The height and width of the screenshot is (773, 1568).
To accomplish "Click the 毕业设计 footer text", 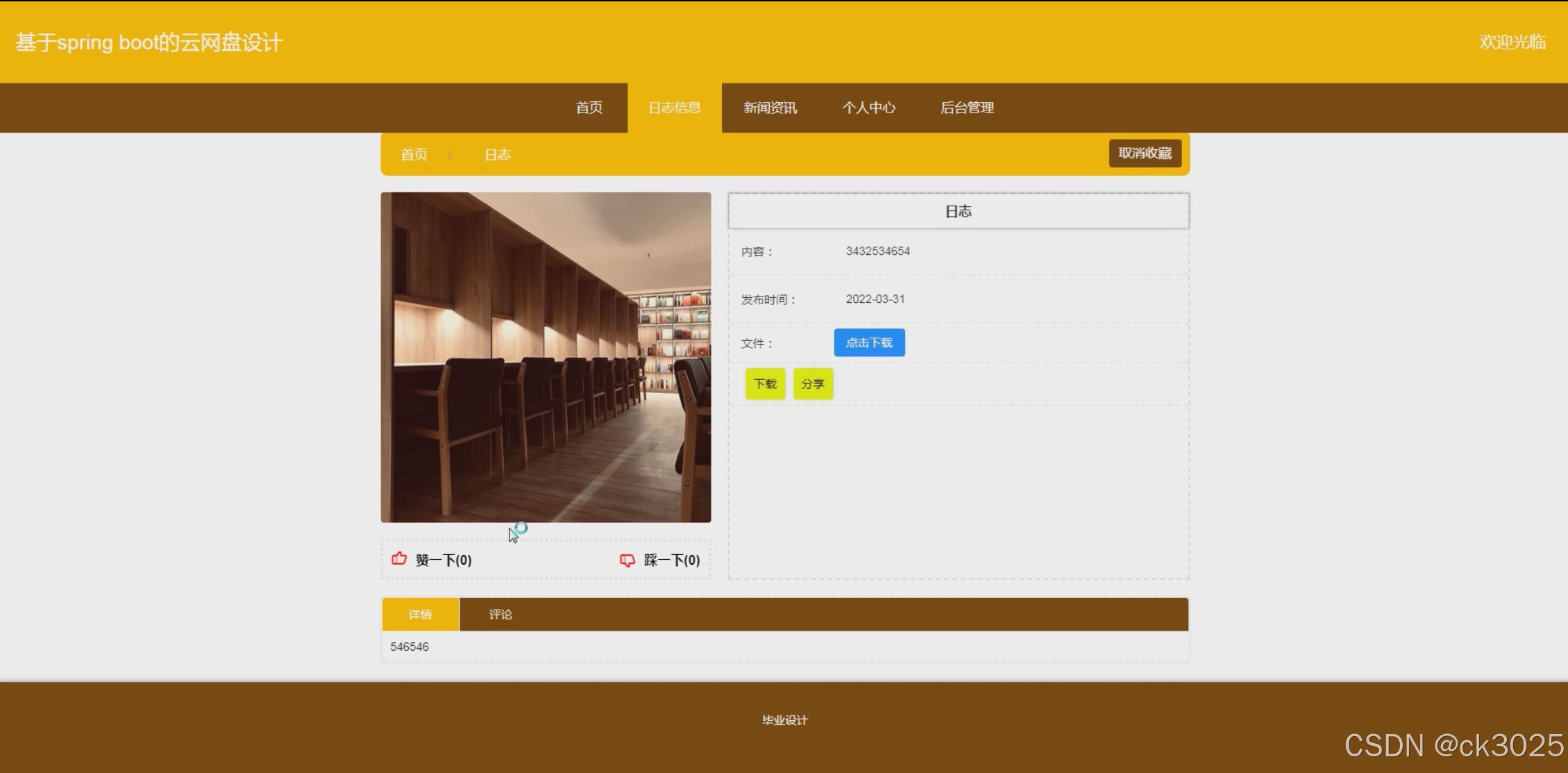I will [x=784, y=720].
